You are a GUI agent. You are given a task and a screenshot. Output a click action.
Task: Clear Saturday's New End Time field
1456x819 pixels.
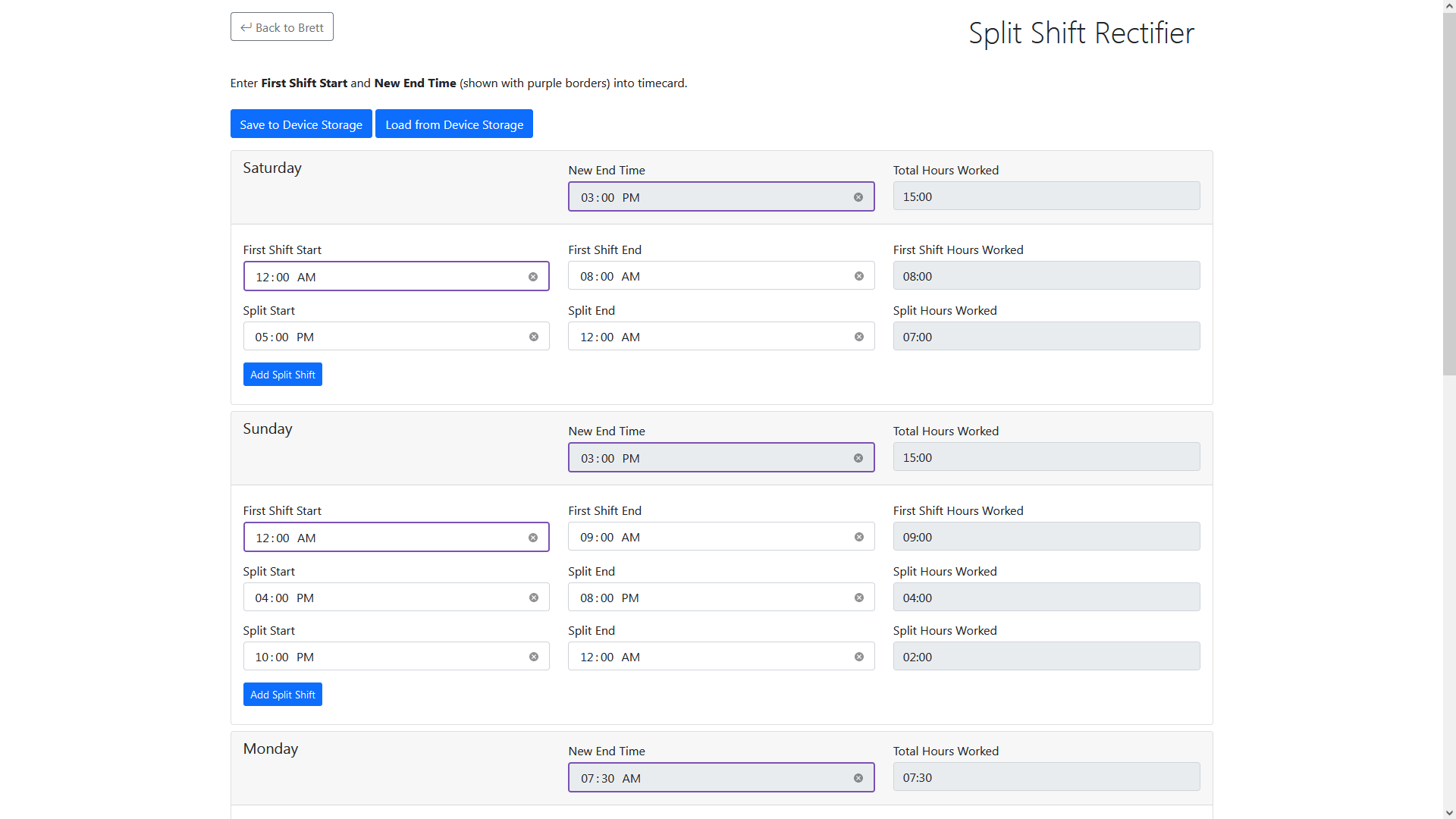tap(858, 197)
